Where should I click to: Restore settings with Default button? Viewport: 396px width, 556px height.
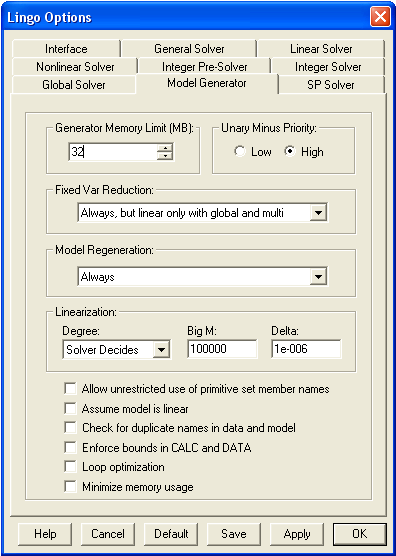click(171, 534)
